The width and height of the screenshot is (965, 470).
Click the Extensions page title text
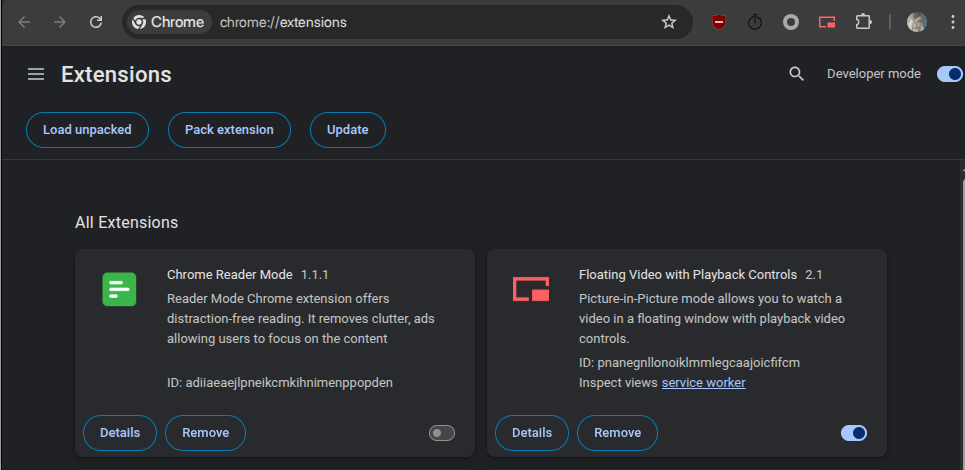tap(116, 74)
